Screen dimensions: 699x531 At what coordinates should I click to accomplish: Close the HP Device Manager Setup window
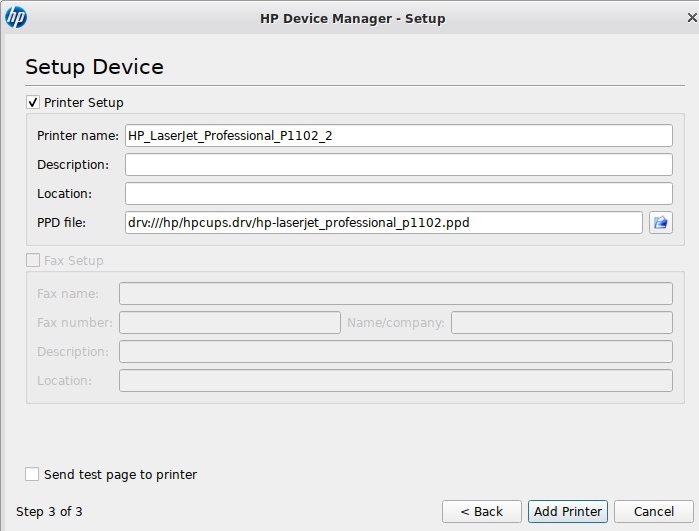(692, 18)
